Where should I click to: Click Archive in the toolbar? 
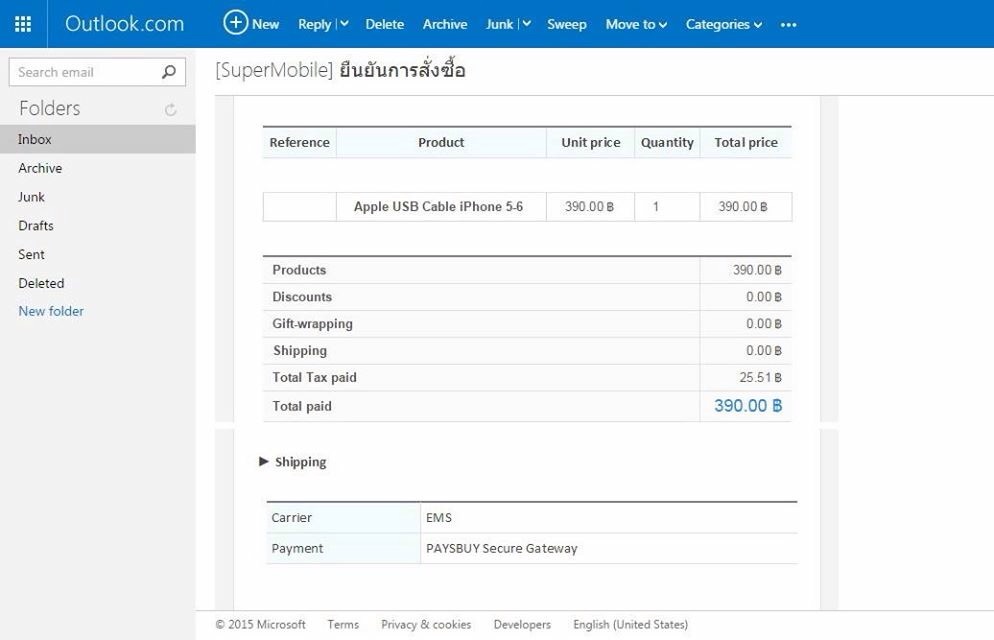(445, 24)
